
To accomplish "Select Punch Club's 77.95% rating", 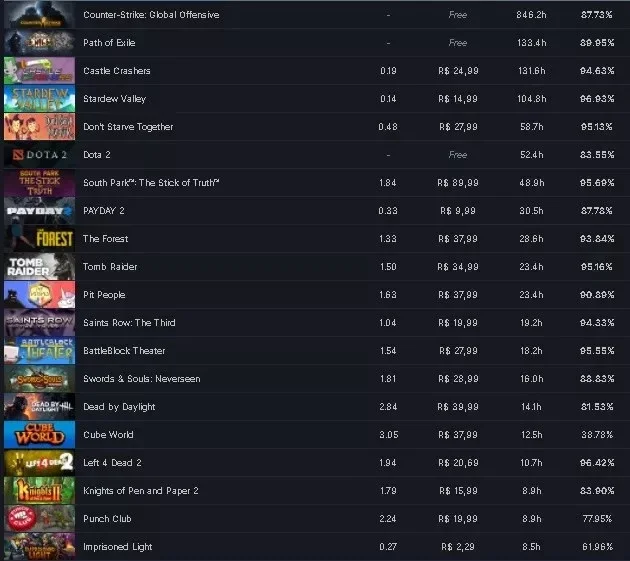I will pyautogui.click(x=597, y=519).
